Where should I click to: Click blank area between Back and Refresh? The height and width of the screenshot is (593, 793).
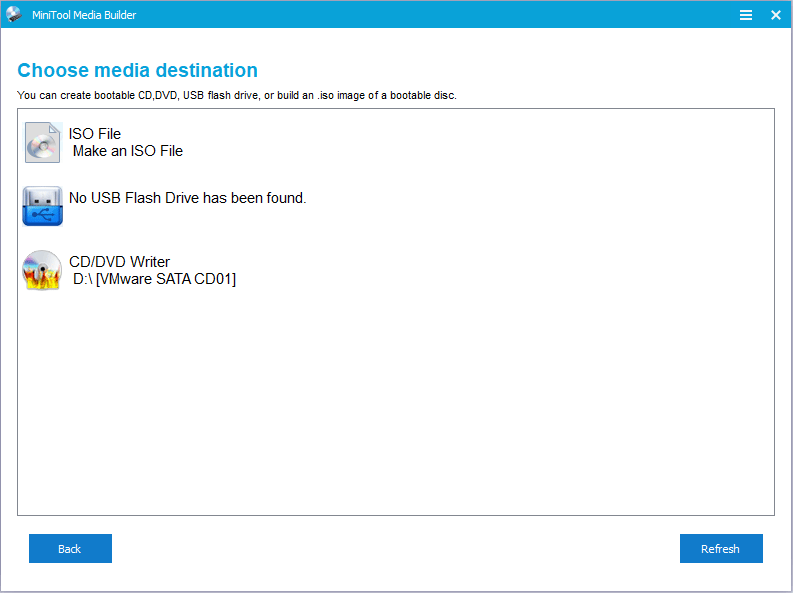395,549
